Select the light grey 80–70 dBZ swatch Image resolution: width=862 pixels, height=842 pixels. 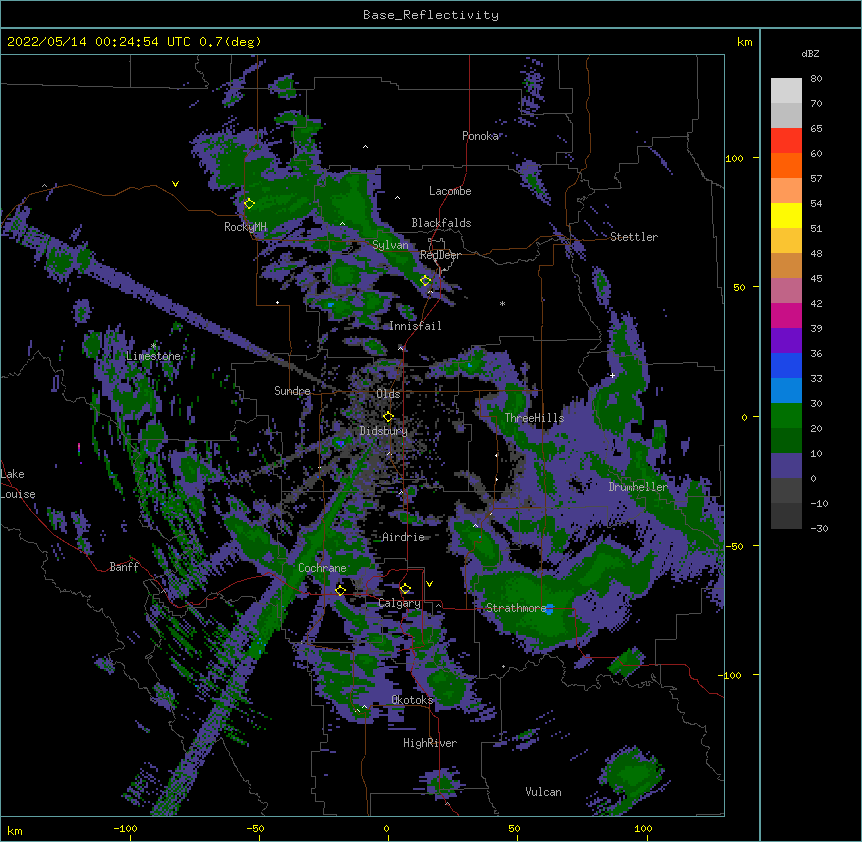786,91
